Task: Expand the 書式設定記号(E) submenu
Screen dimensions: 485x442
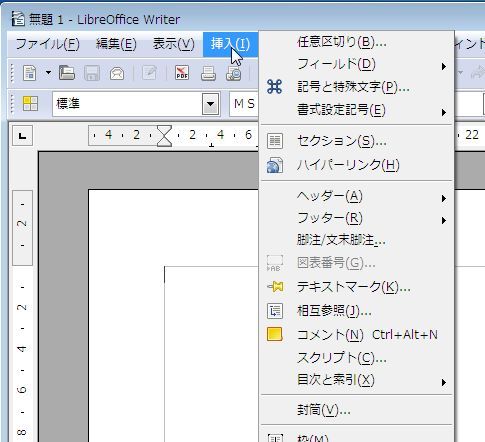Action: point(357,110)
